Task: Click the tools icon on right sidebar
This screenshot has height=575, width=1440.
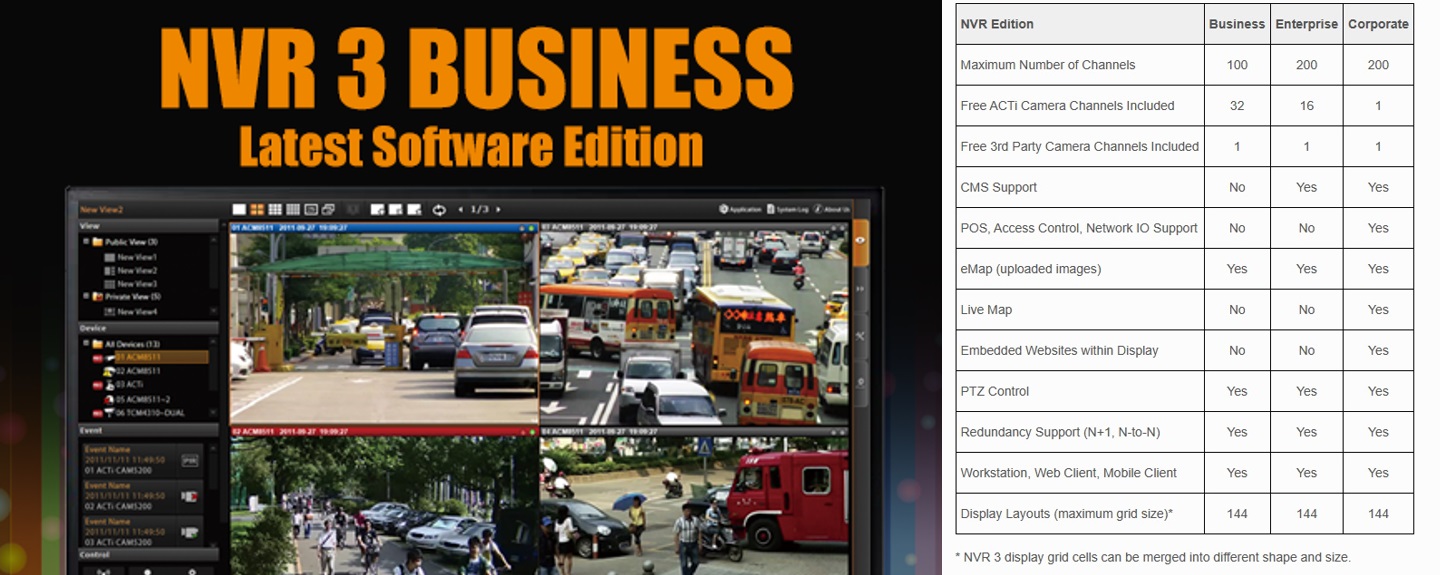Action: (x=859, y=336)
